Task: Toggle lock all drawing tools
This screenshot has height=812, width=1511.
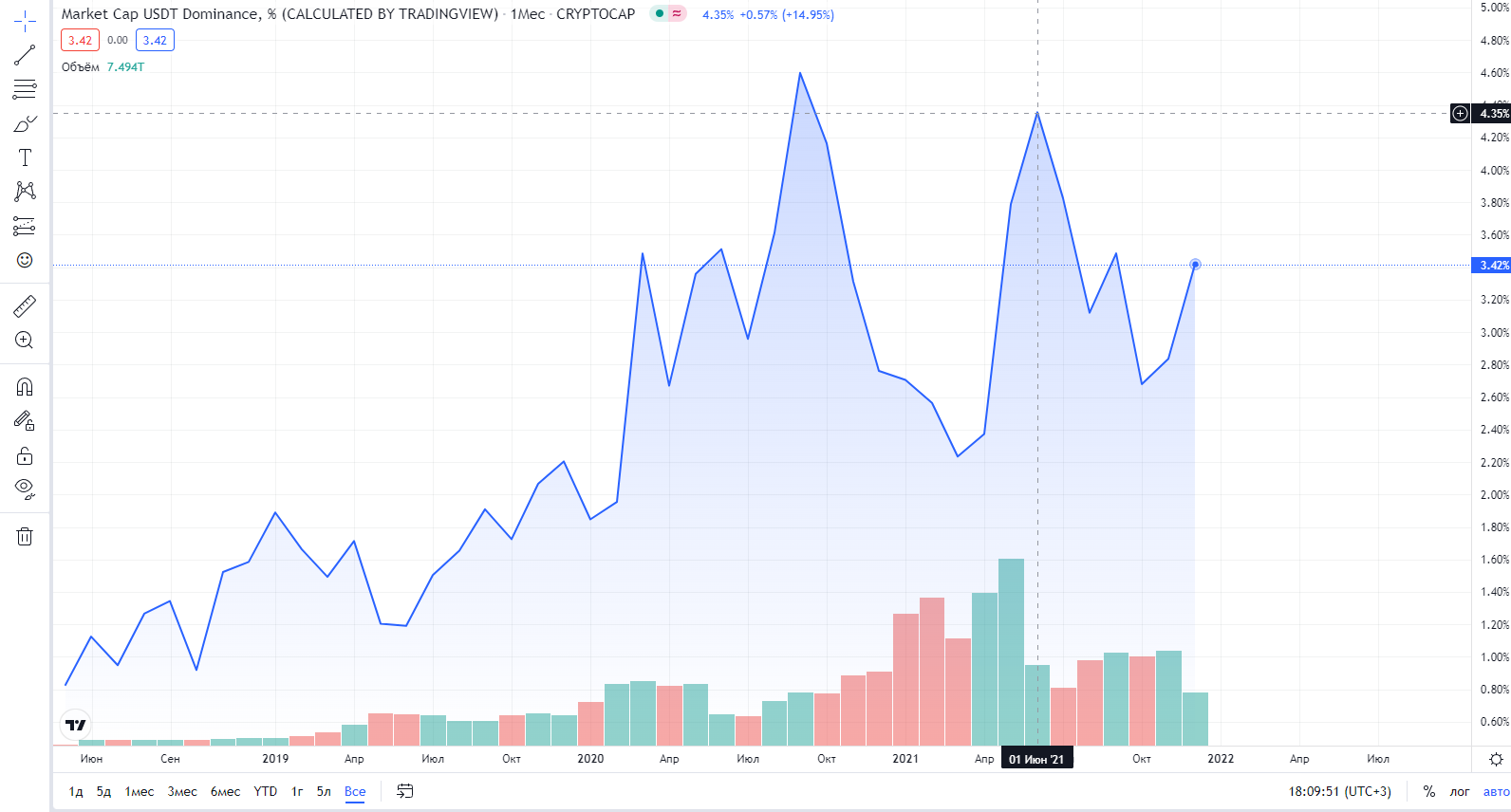Action: pyautogui.click(x=25, y=455)
